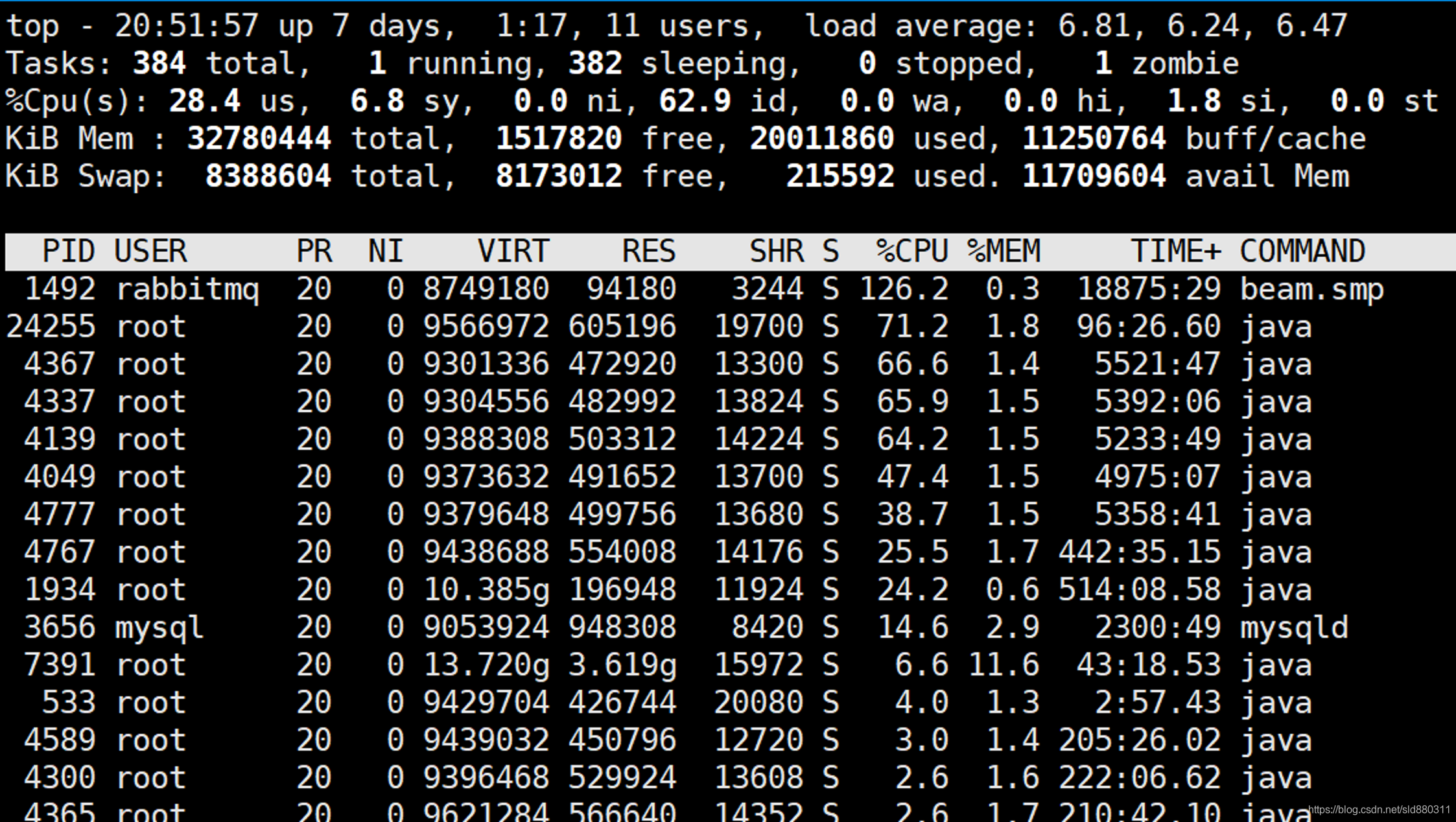Click VIRT value 10.385g
The image size is (1456, 822).
click(486, 590)
